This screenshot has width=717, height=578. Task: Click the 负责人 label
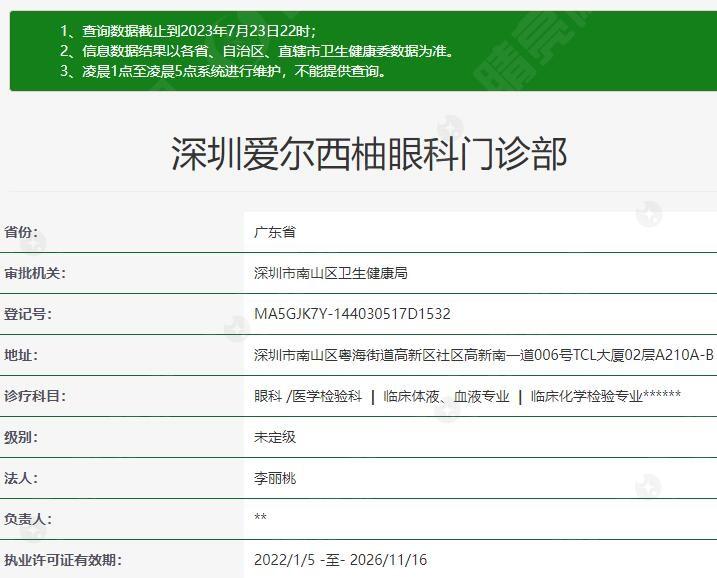coord(28,519)
